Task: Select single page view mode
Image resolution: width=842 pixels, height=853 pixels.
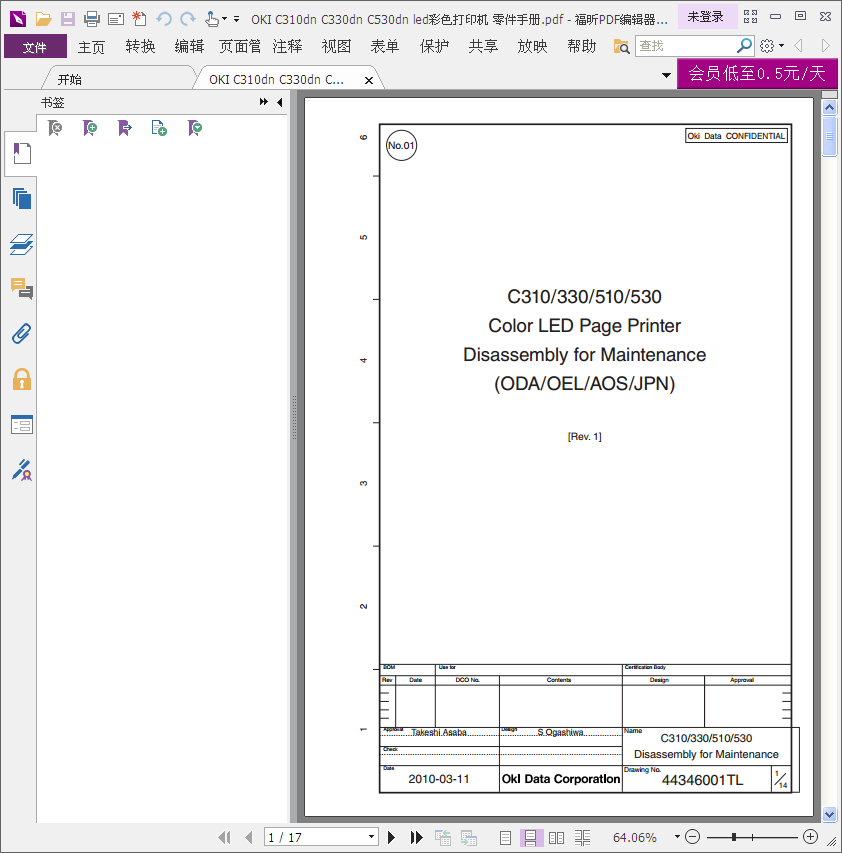Action: coord(505,838)
